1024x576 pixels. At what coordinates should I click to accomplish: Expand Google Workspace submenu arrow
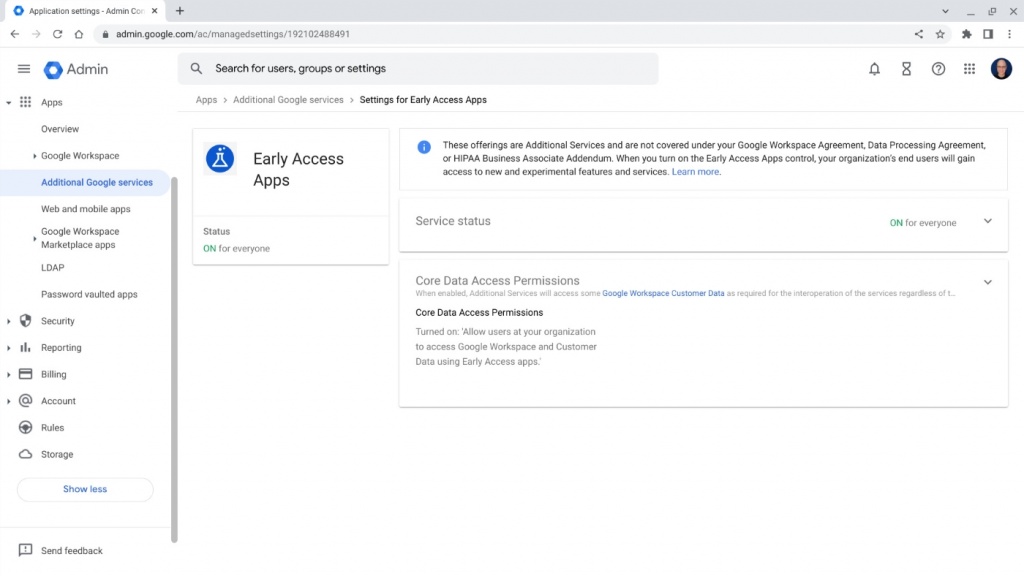pos(34,156)
